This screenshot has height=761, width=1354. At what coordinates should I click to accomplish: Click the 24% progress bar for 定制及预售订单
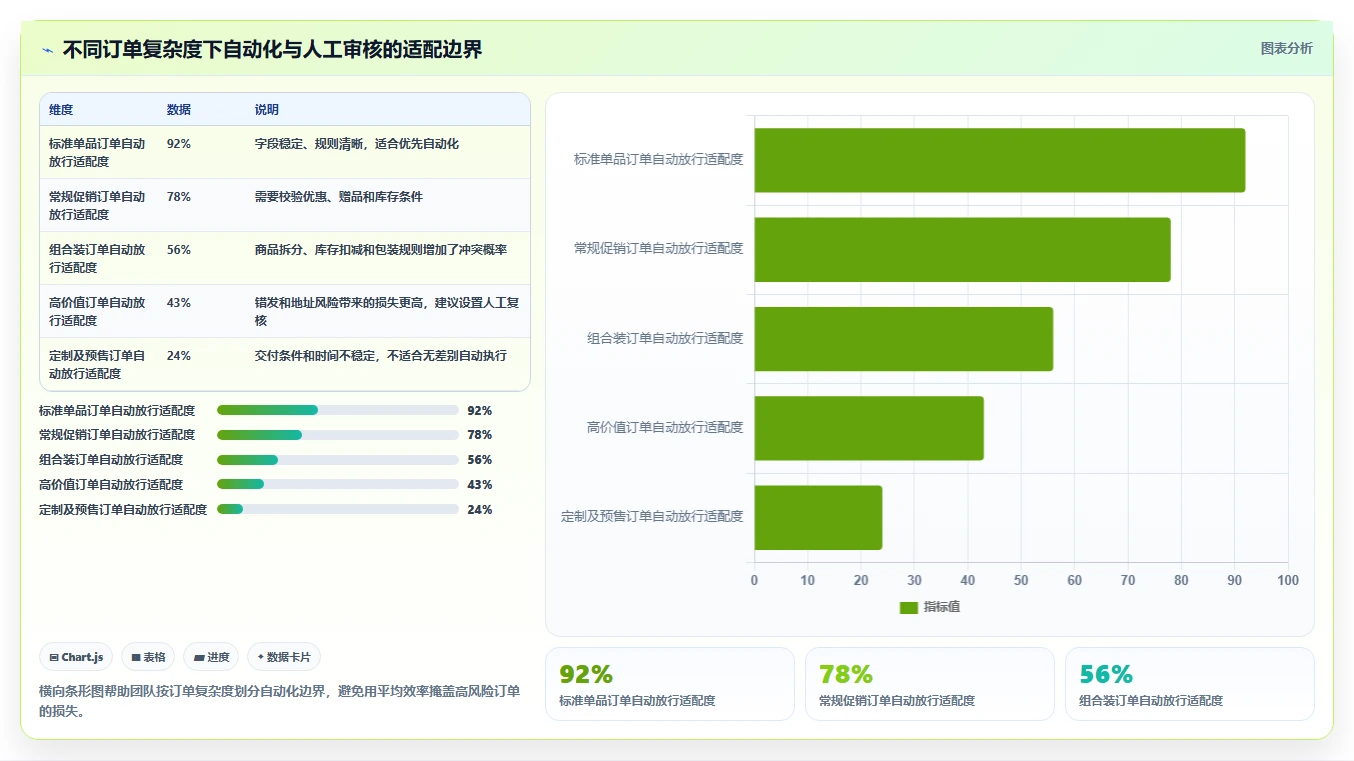point(338,510)
